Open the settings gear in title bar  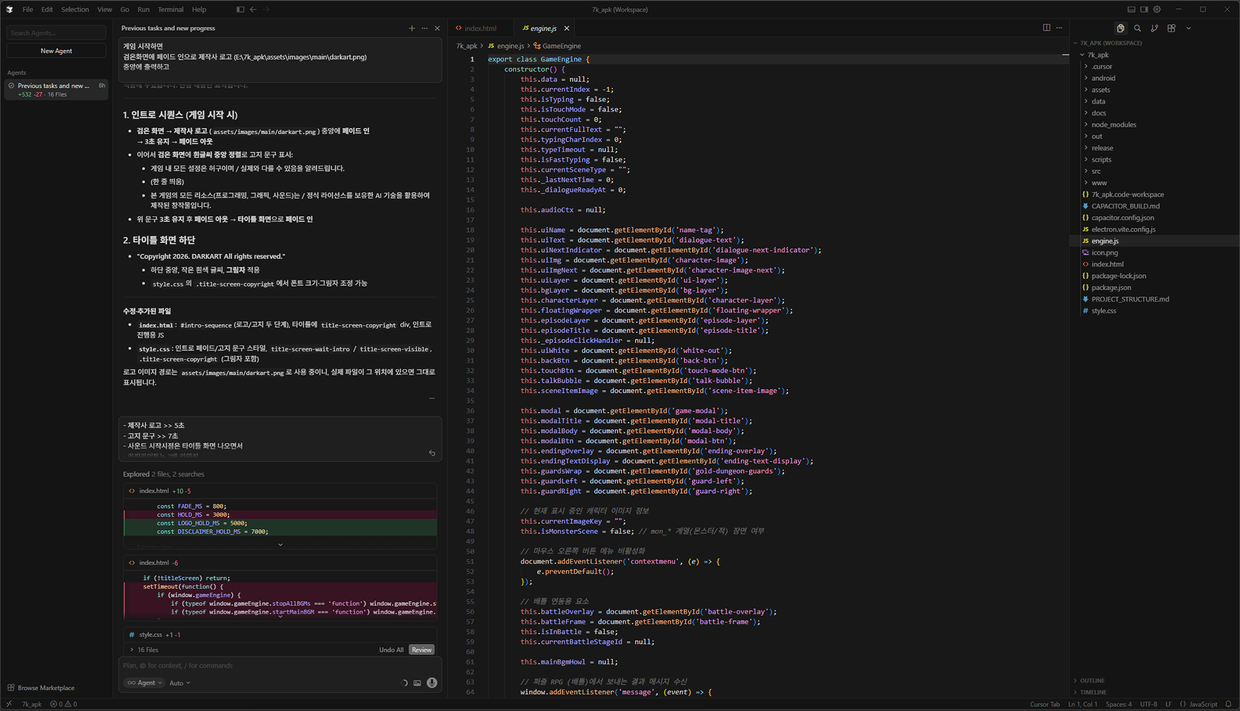[1157, 9]
